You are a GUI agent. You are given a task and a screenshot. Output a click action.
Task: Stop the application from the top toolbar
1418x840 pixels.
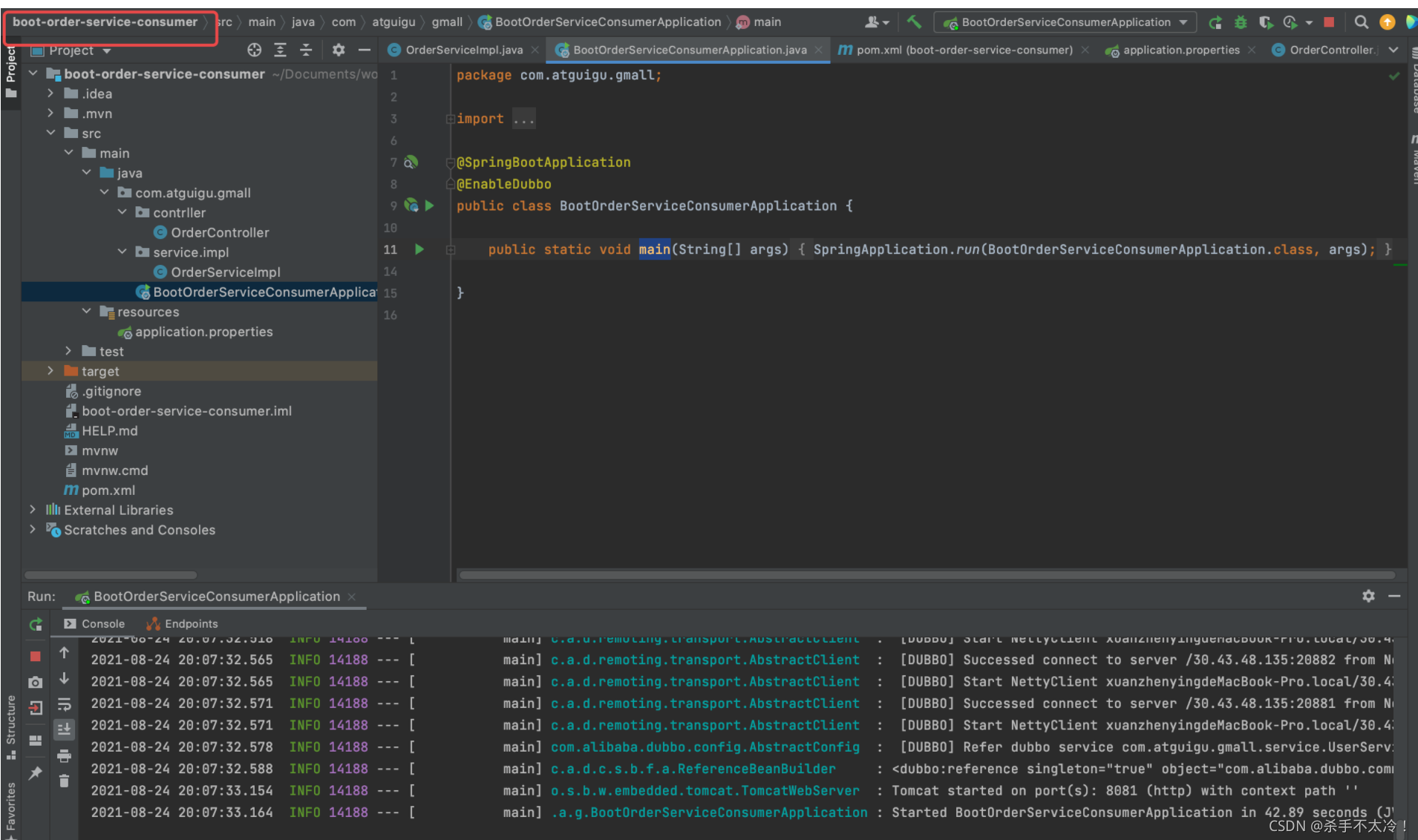1329,22
